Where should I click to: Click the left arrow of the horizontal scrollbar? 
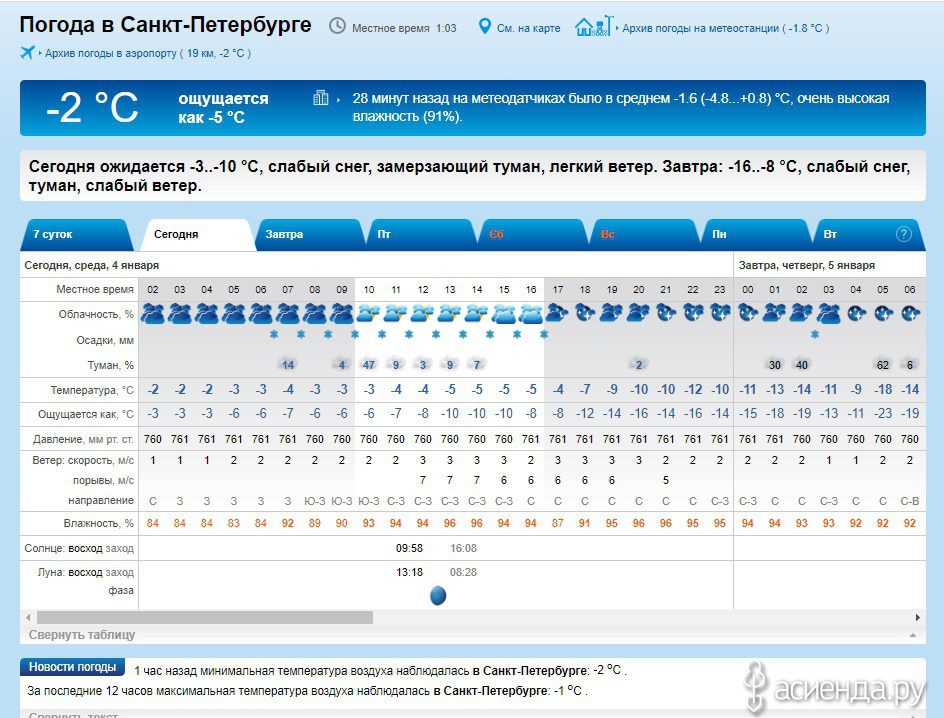coord(28,617)
